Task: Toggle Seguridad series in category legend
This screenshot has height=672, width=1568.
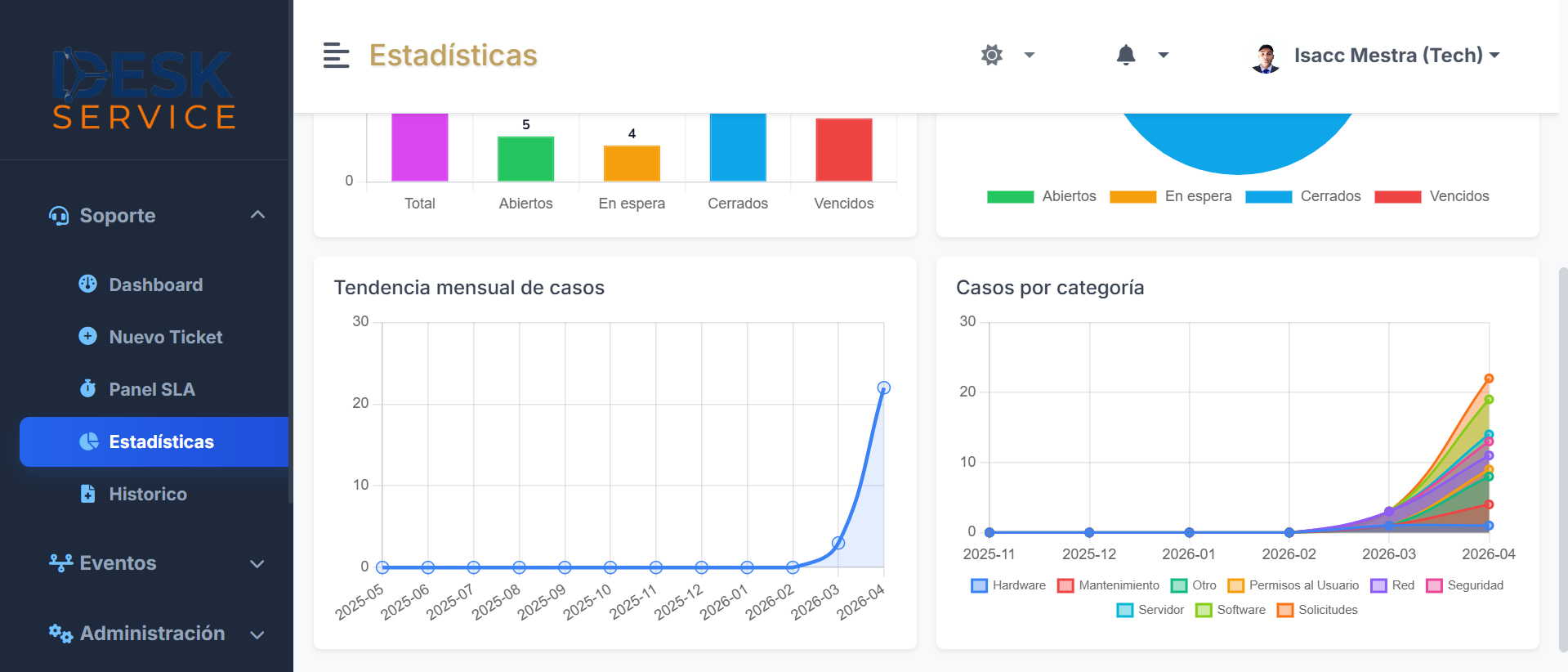Action: 1464,585
